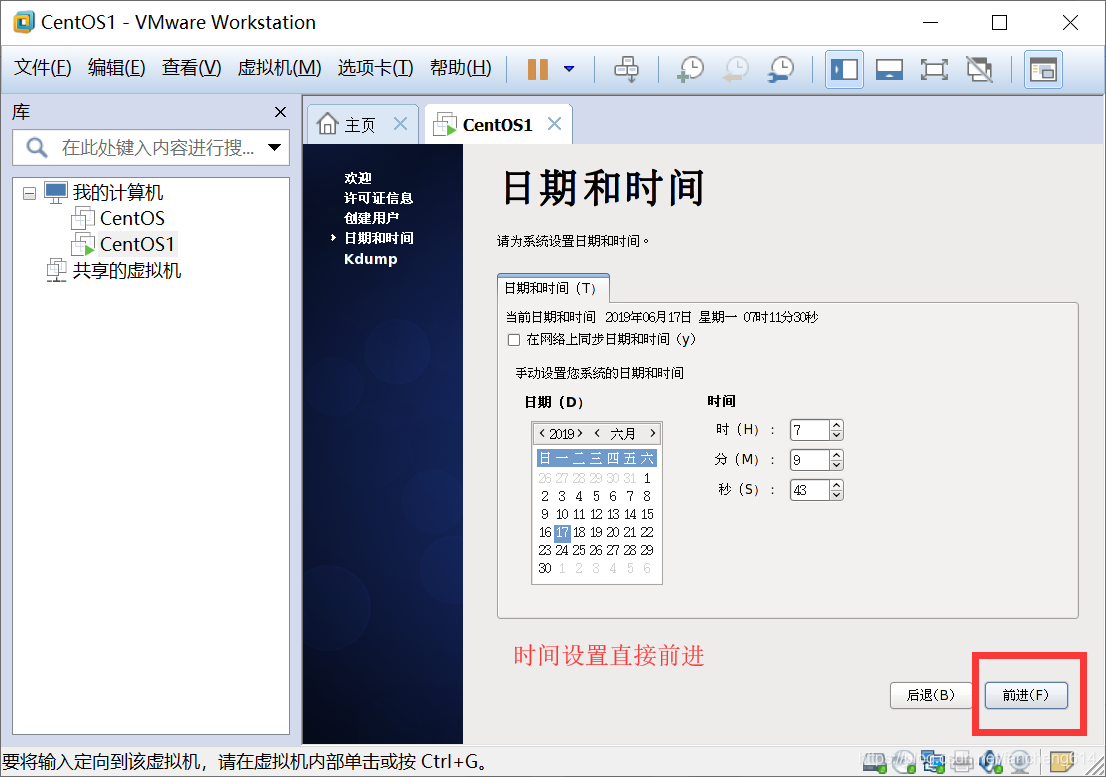
Task: Take a snapshot of the VM
Action: point(691,69)
